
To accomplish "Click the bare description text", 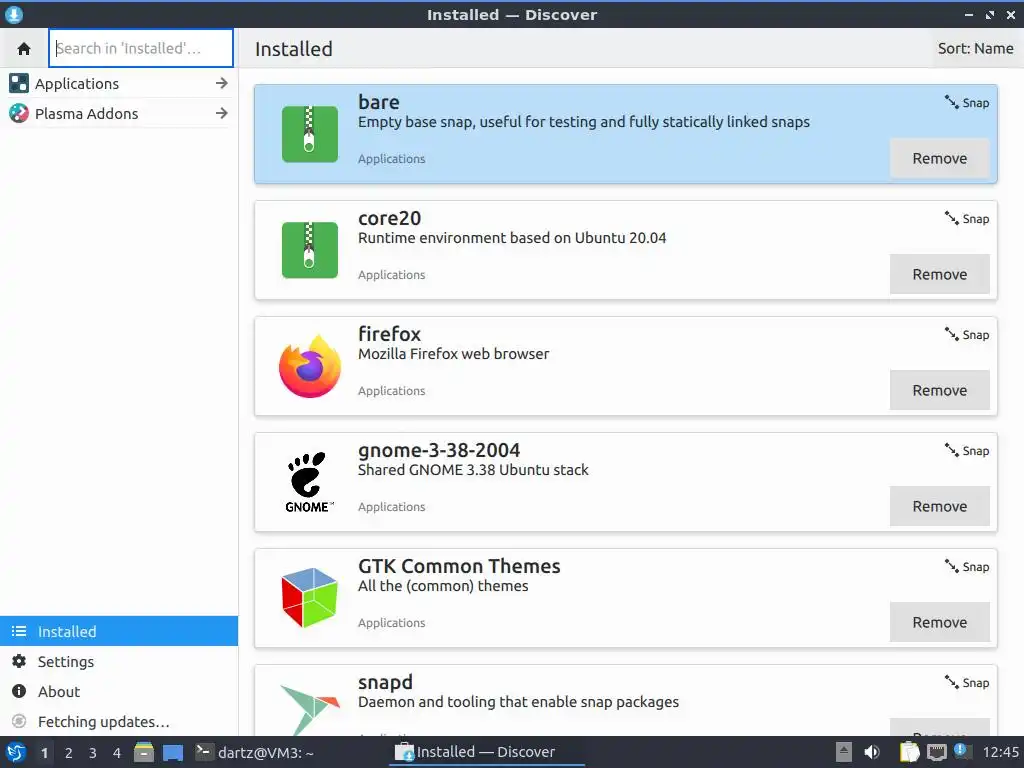I will coord(584,122).
